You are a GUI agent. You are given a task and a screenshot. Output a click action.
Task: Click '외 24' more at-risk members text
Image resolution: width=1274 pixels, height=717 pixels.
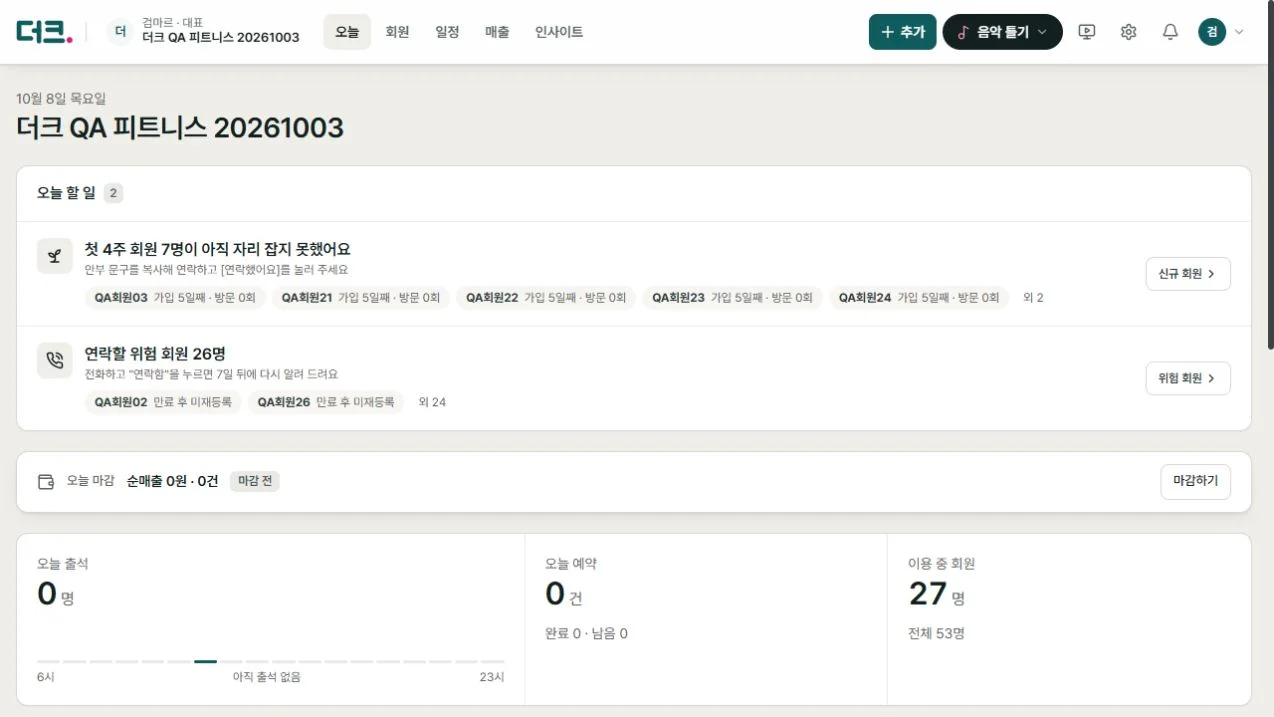pyautogui.click(x=432, y=402)
